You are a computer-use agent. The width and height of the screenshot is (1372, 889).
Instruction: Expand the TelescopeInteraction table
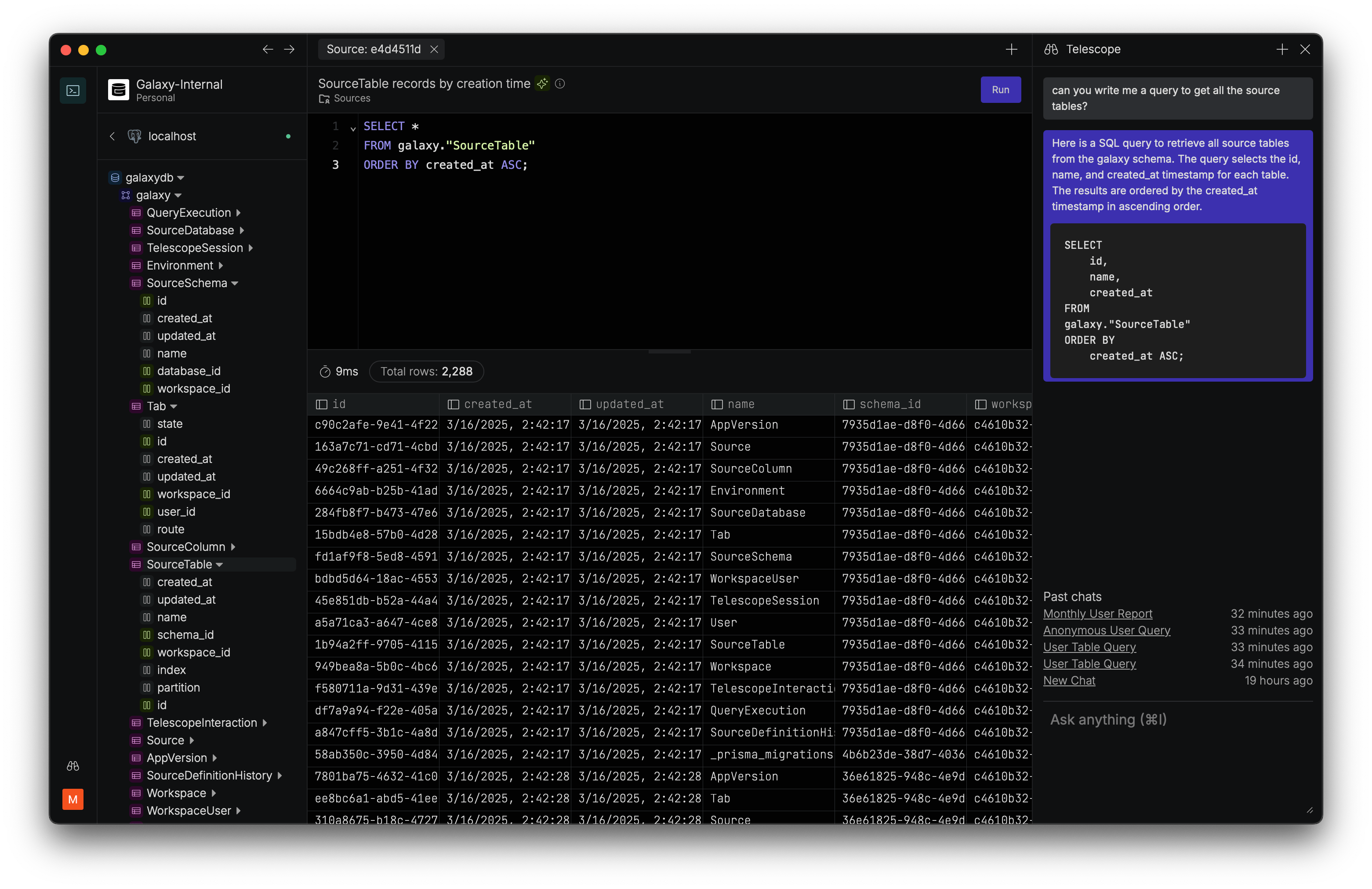tap(265, 723)
